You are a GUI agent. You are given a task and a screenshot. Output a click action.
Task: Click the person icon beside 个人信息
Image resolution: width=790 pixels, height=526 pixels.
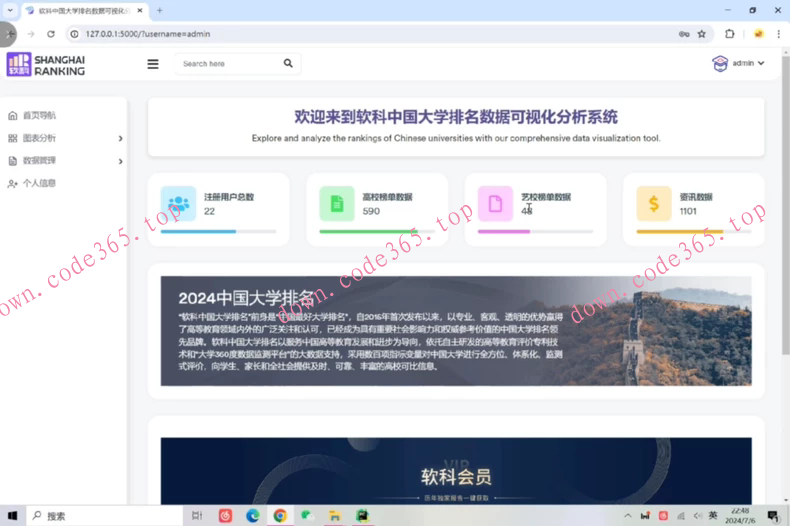coord(13,184)
